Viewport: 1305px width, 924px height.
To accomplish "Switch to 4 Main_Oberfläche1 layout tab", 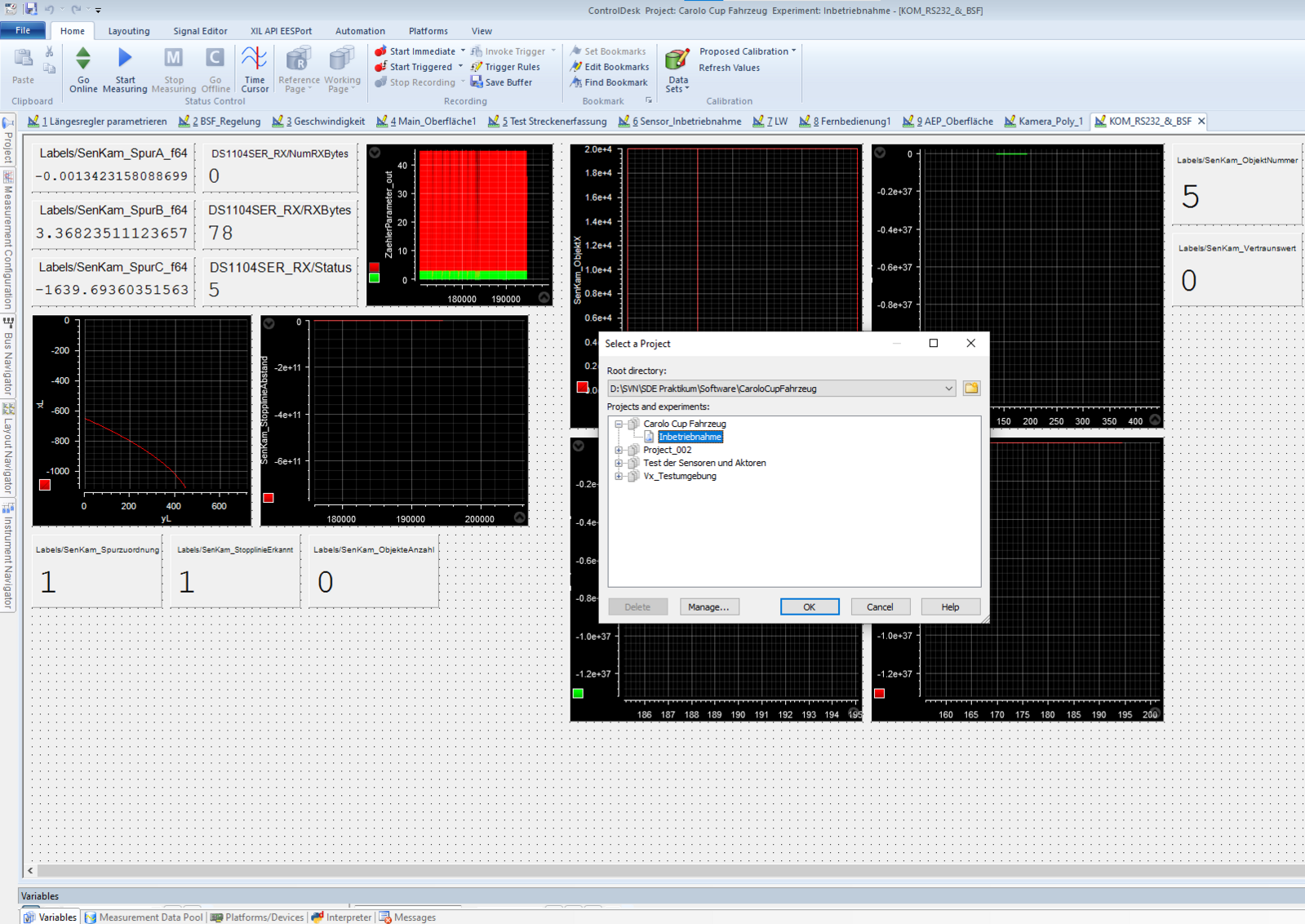I will pyautogui.click(x=426, y=122).
